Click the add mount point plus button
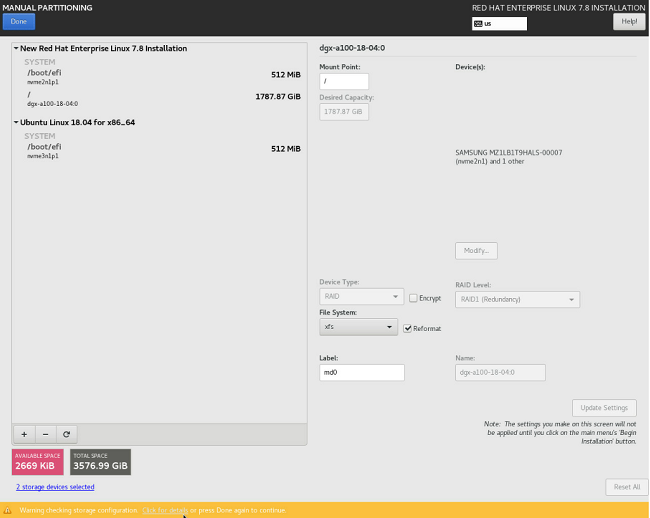The height and width of the screenshot is (518, 650). (x=24, y=434)
